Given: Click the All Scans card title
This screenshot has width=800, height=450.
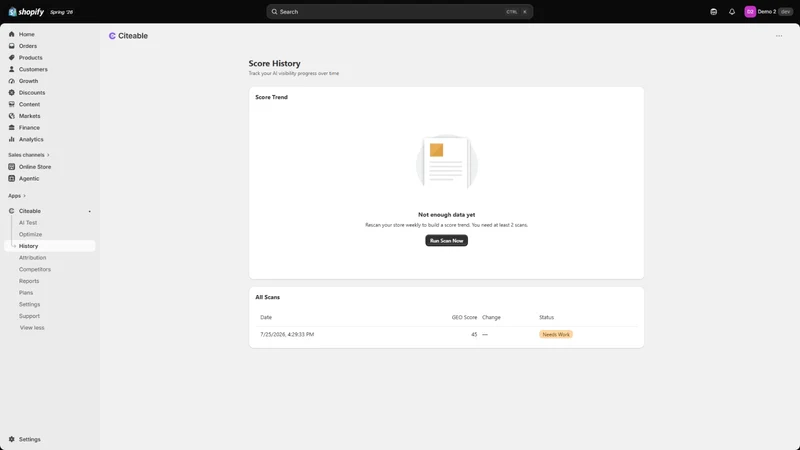Looking at the screenshot, I should click(x=267, y=297).
